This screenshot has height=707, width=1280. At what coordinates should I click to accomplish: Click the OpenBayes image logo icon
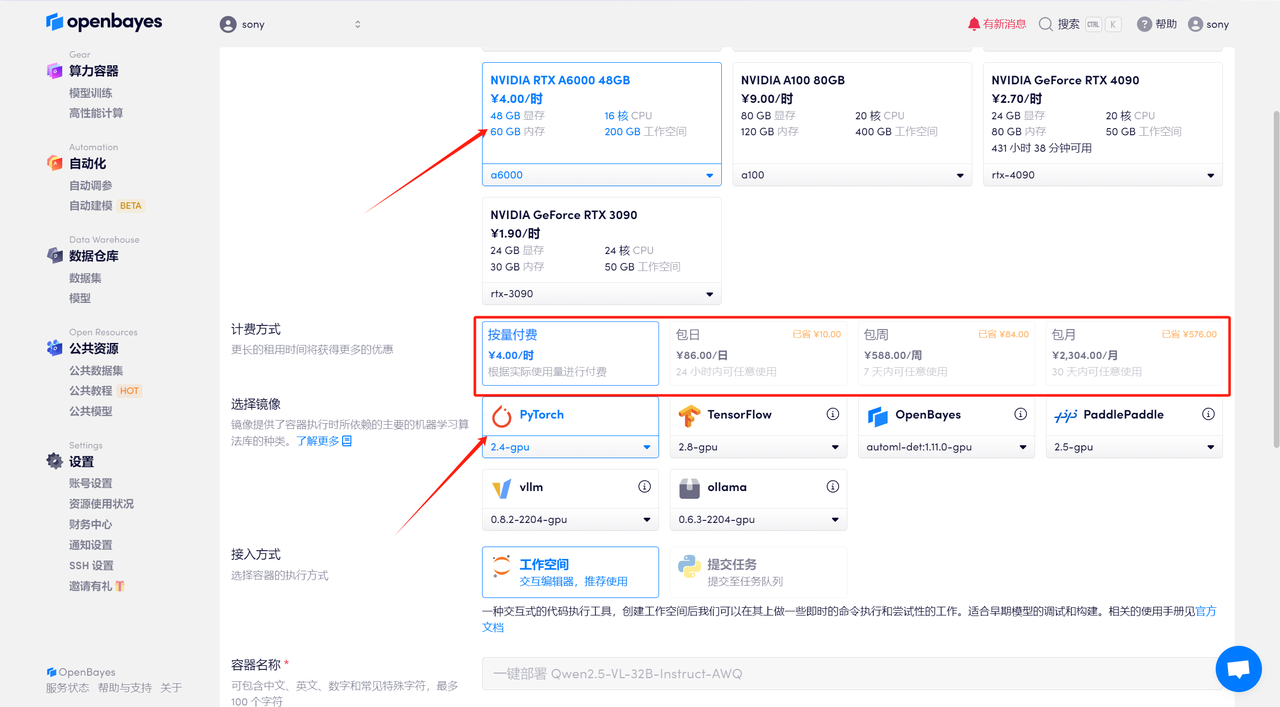click(x=878, y=415)
